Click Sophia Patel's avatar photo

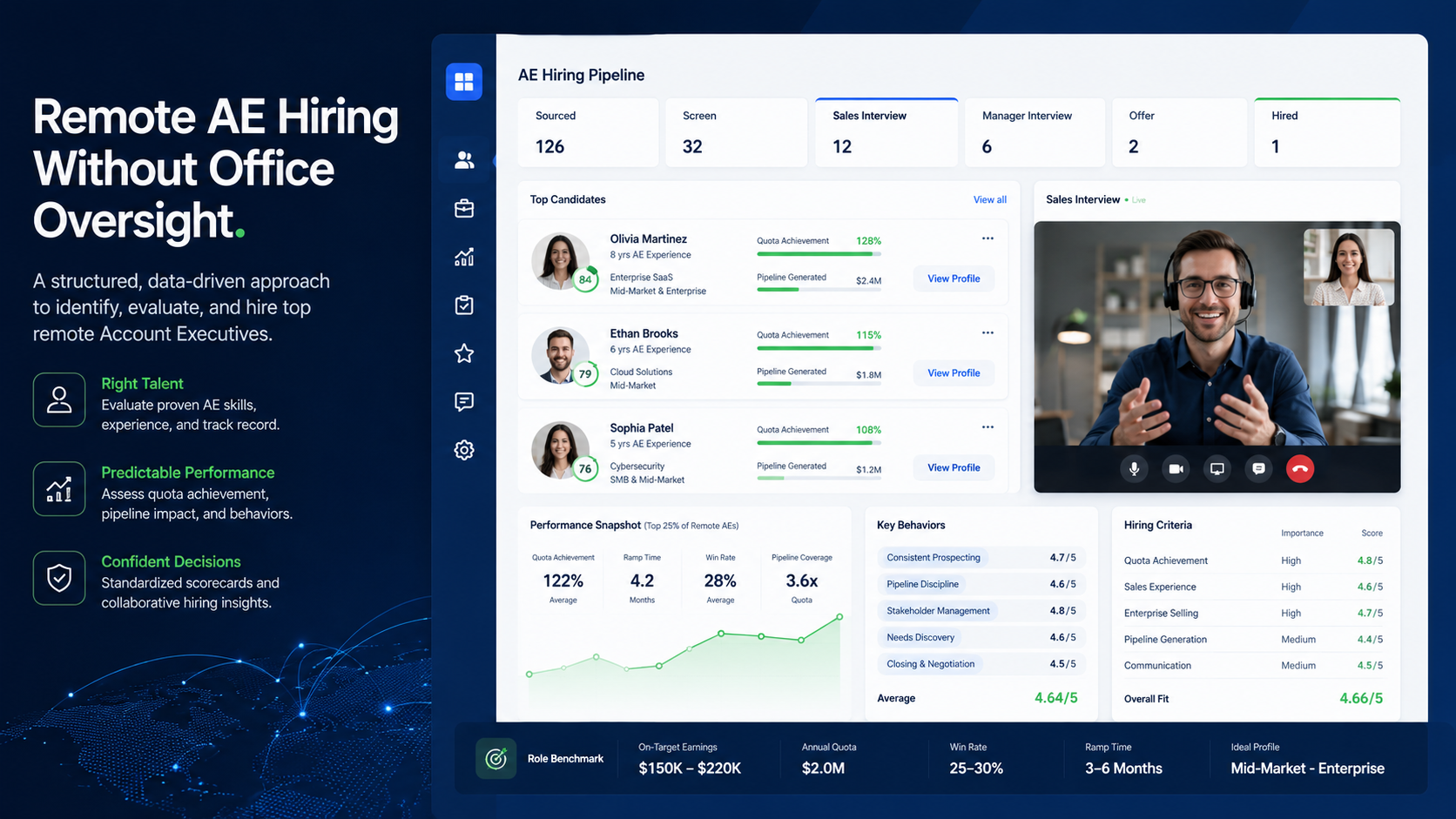click(560, 450)
